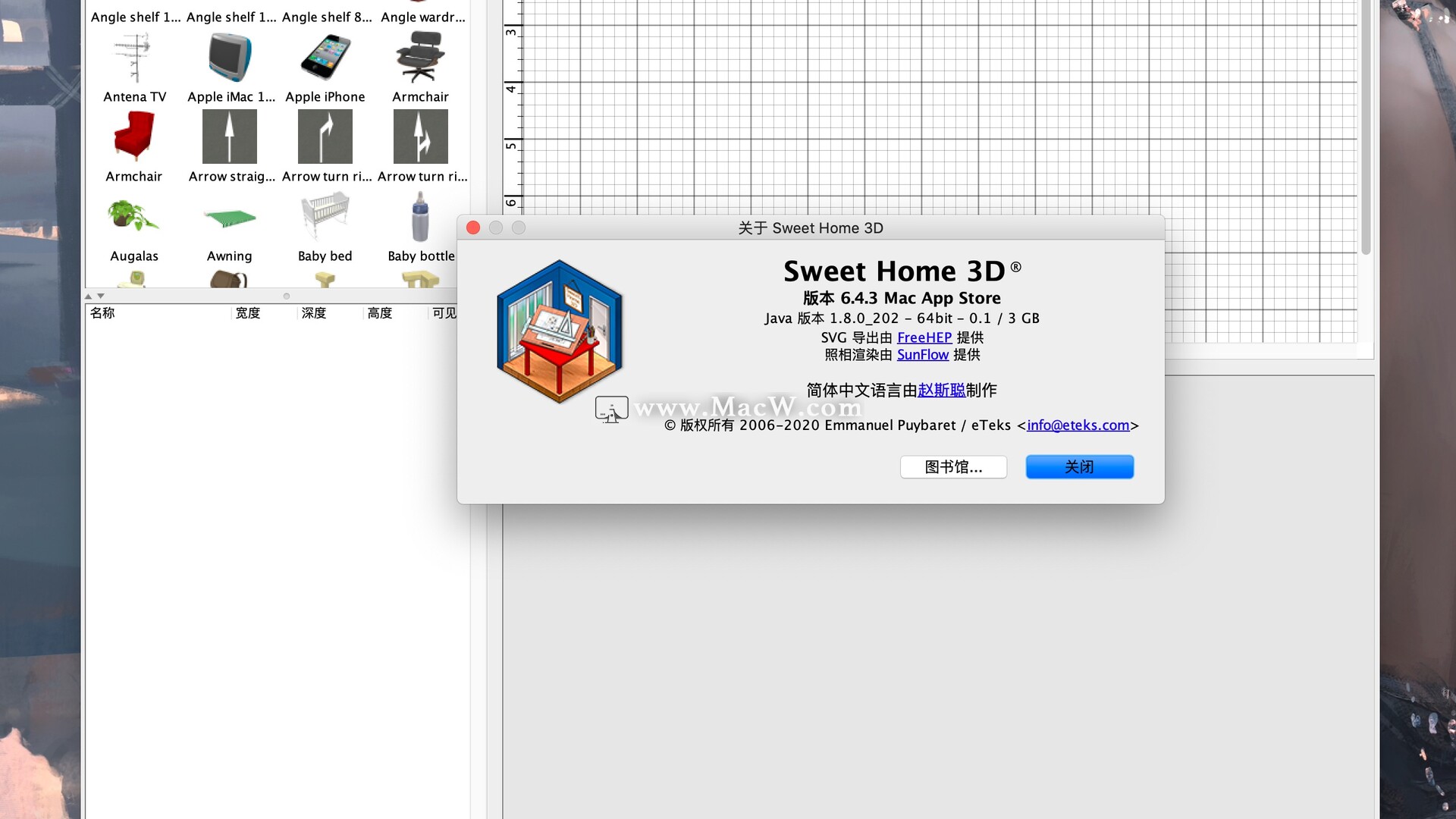Click the 图书馆 library button

[x=953, y=467]
